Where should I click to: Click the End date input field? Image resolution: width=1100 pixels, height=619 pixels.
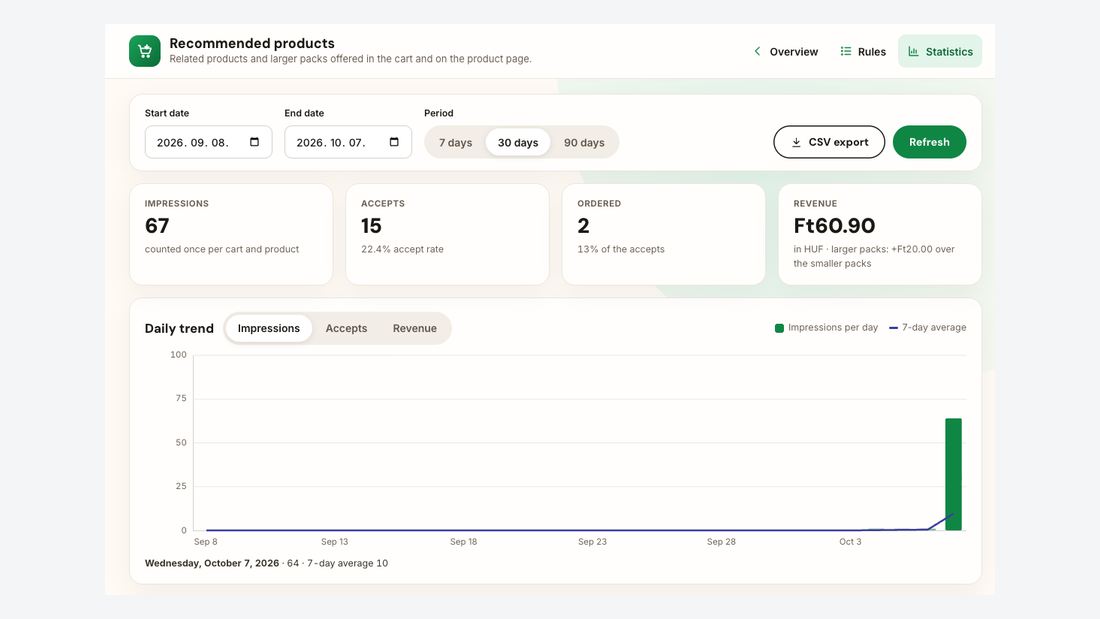tap(348, 142)
